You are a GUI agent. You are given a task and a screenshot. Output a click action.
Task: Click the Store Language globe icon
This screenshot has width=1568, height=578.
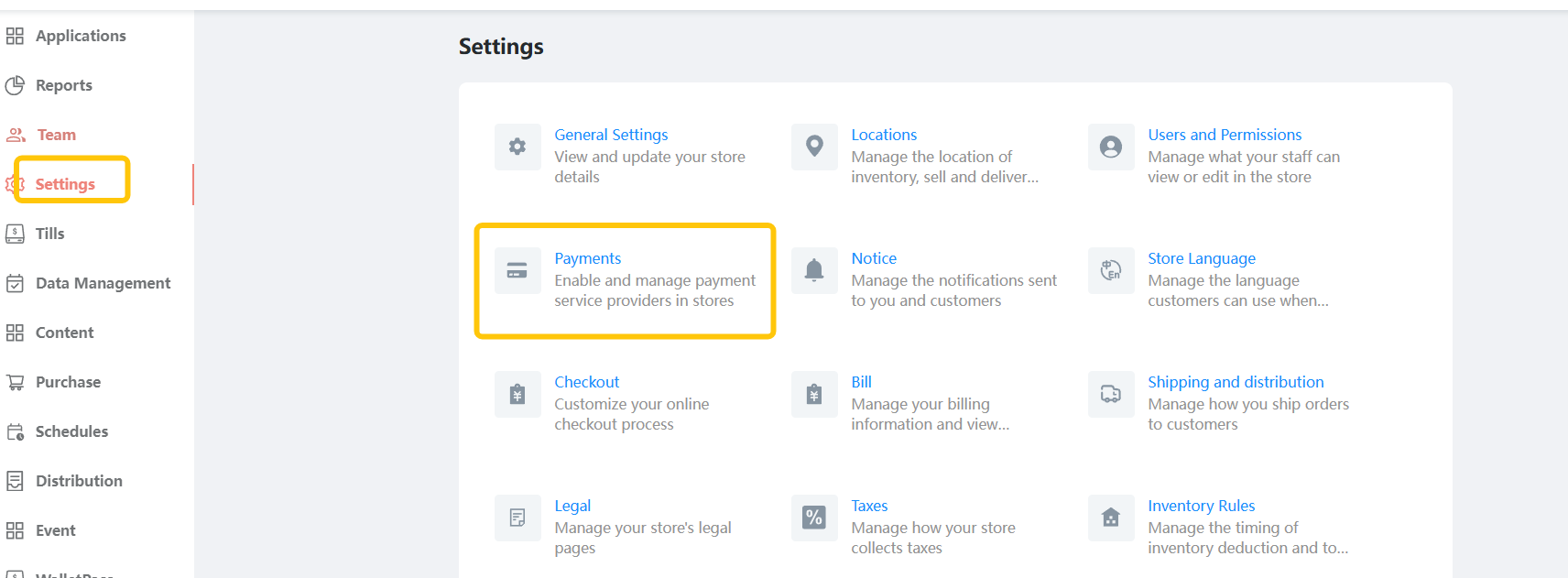point(1111,270)
